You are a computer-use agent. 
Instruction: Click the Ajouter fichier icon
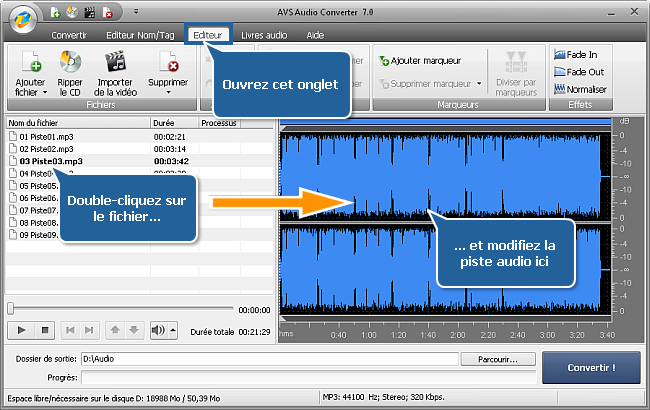(30, 62)
